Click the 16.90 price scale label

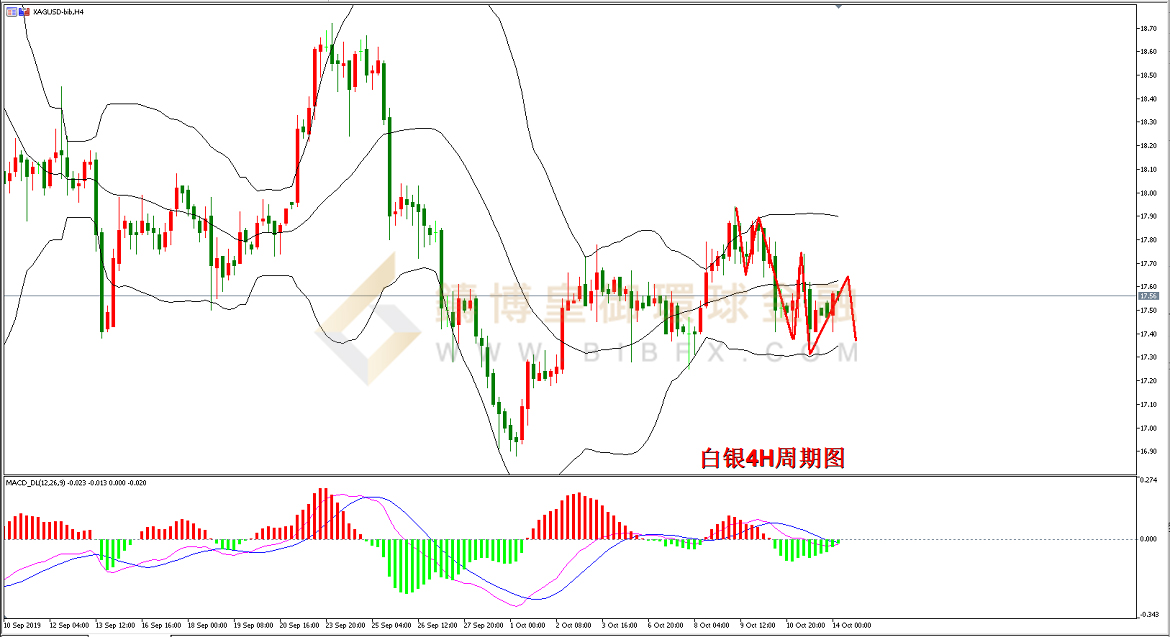(1148, 452)
